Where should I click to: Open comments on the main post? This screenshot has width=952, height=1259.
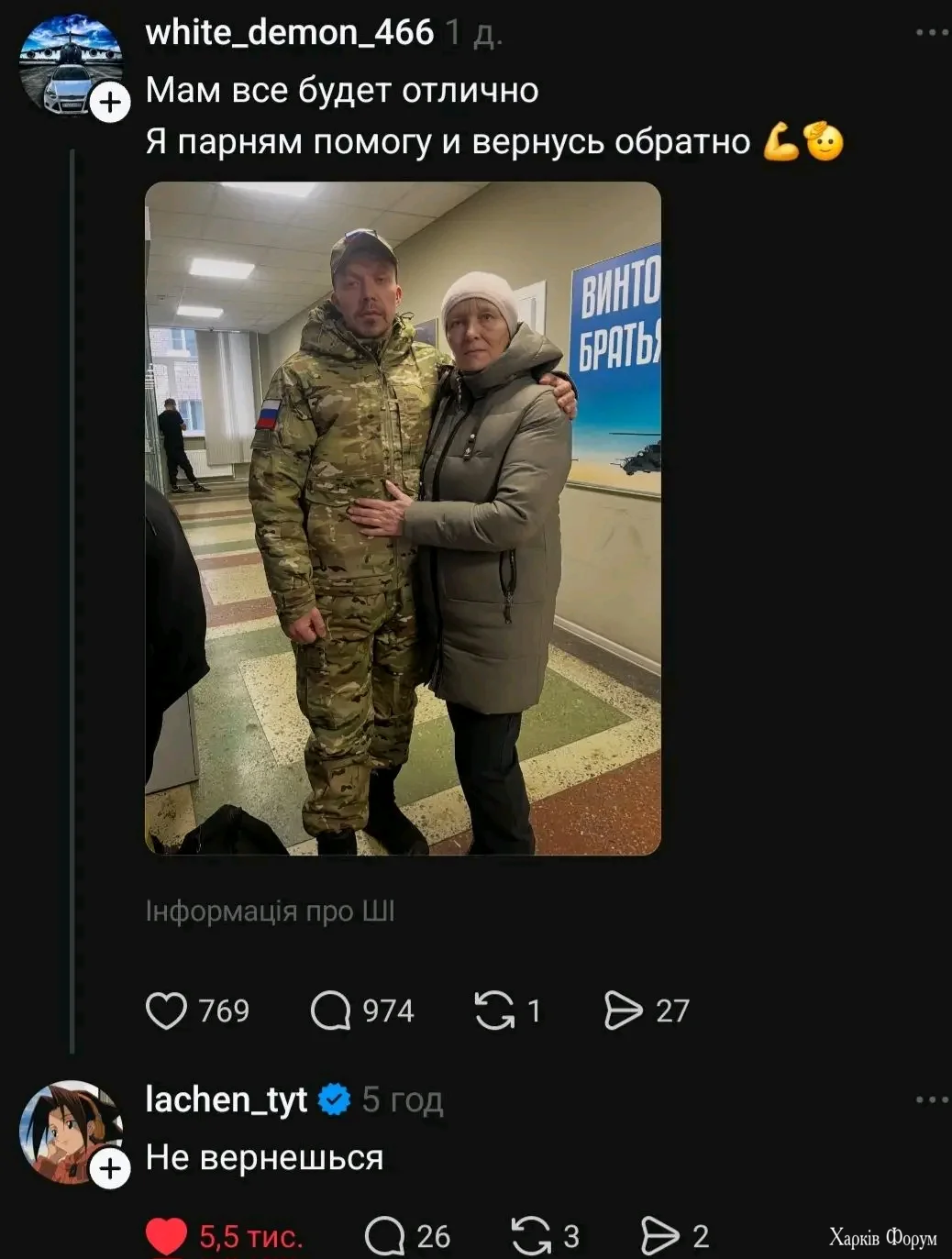coord(330,1011)
